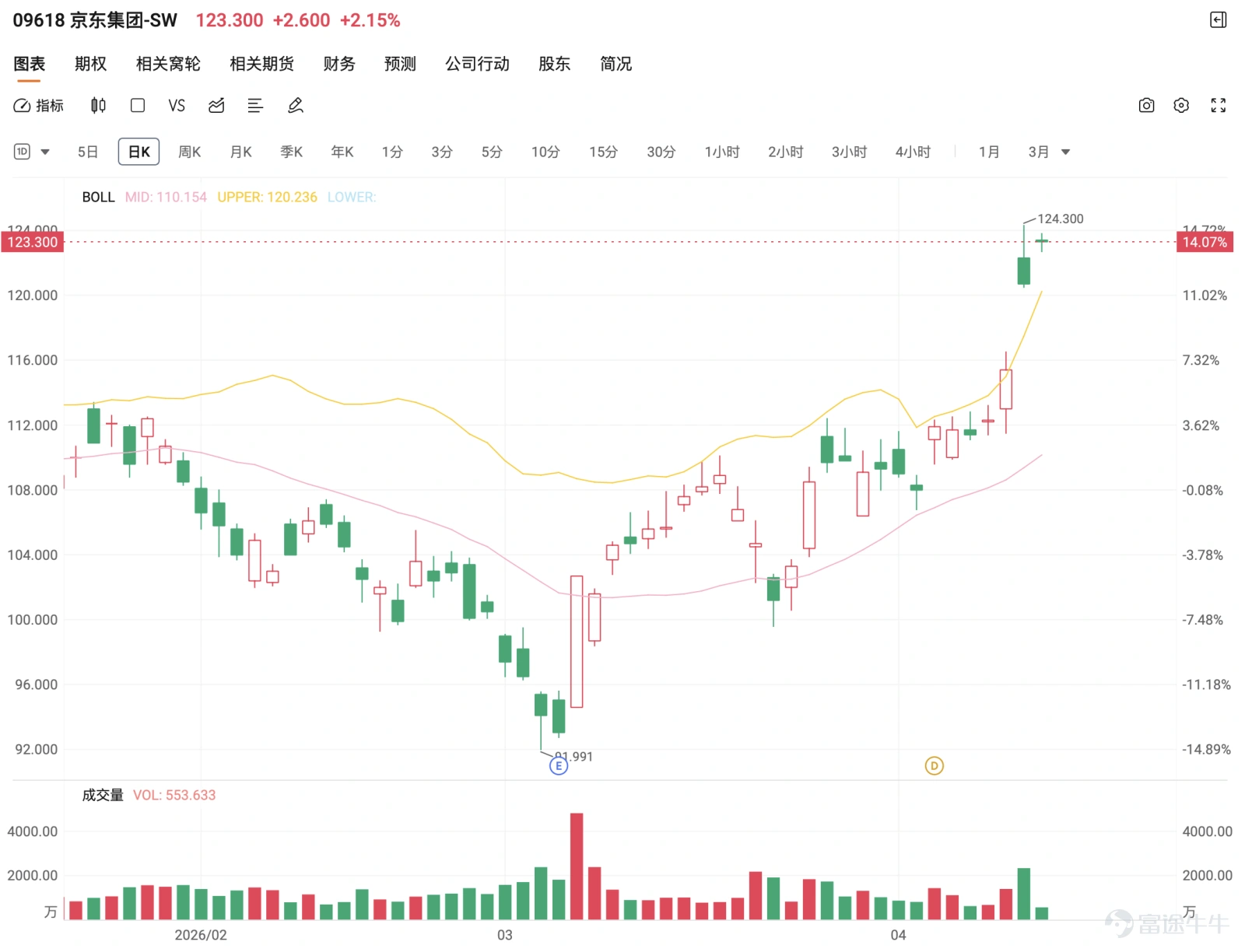Image resolution: width=1245 pixels, height=952 pixels.
Task: Click the BOLL LOWER label
Action: pyautogui.click(x=352, y=198)
